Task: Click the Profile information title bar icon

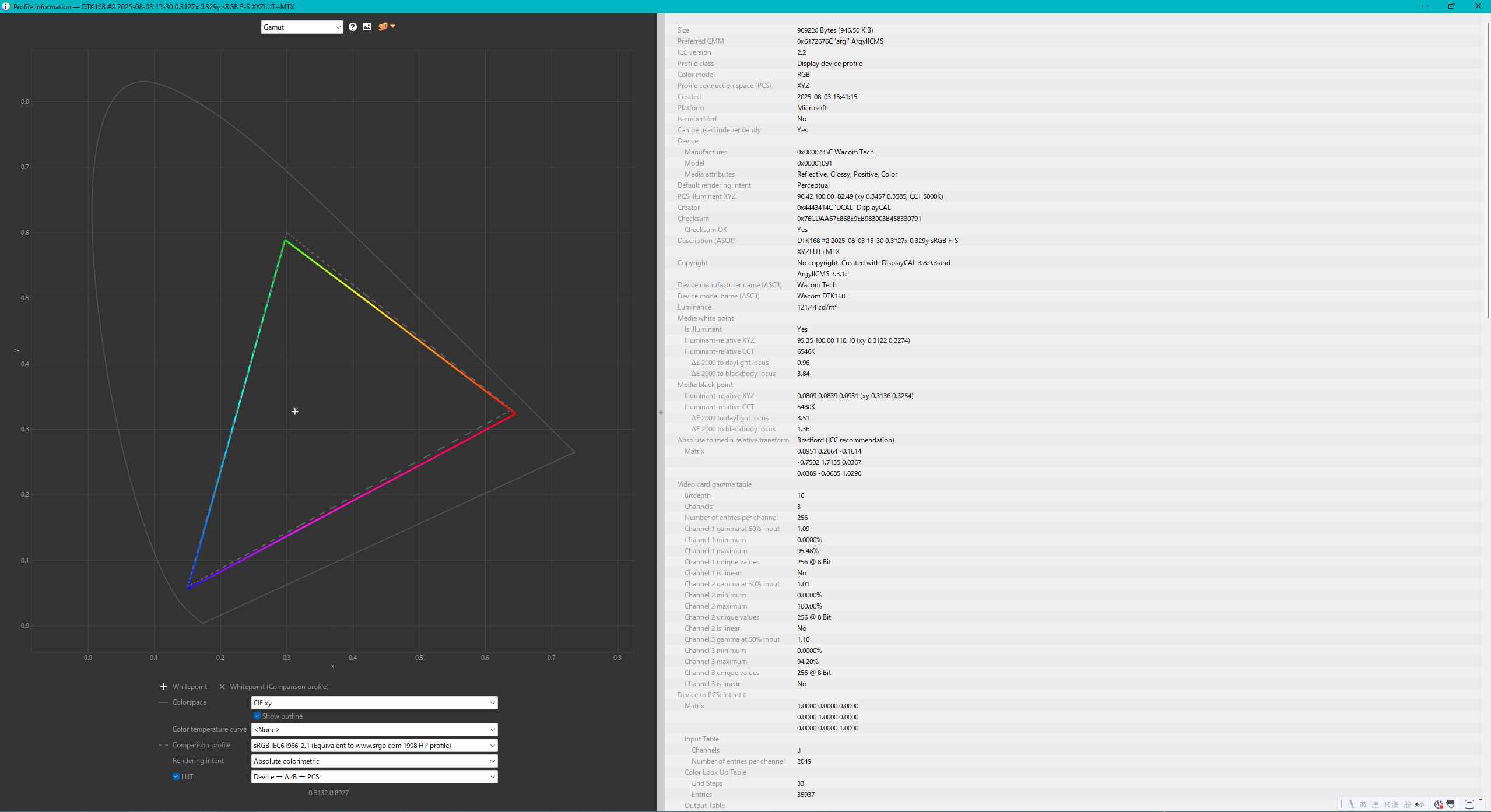Action: tap(6, 6)
